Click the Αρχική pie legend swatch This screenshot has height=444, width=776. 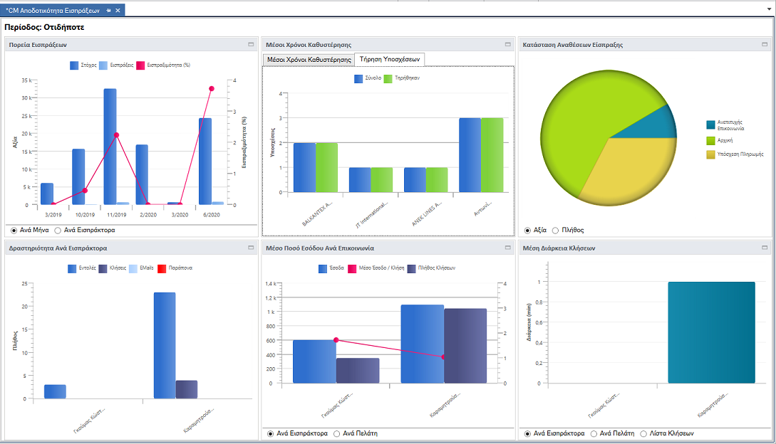click(x=711, y=141)
